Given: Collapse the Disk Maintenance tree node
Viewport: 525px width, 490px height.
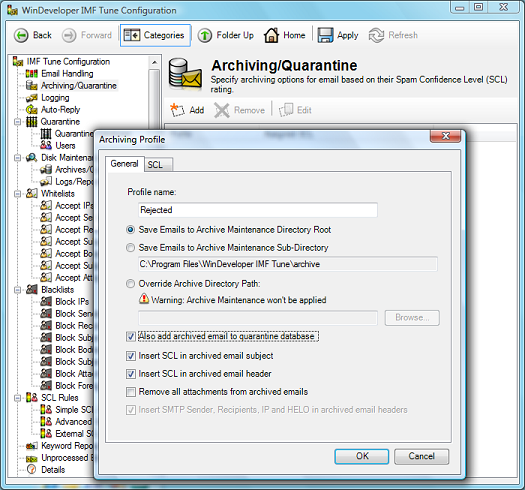Looking at the screenshot, I should tap(18, 158).
